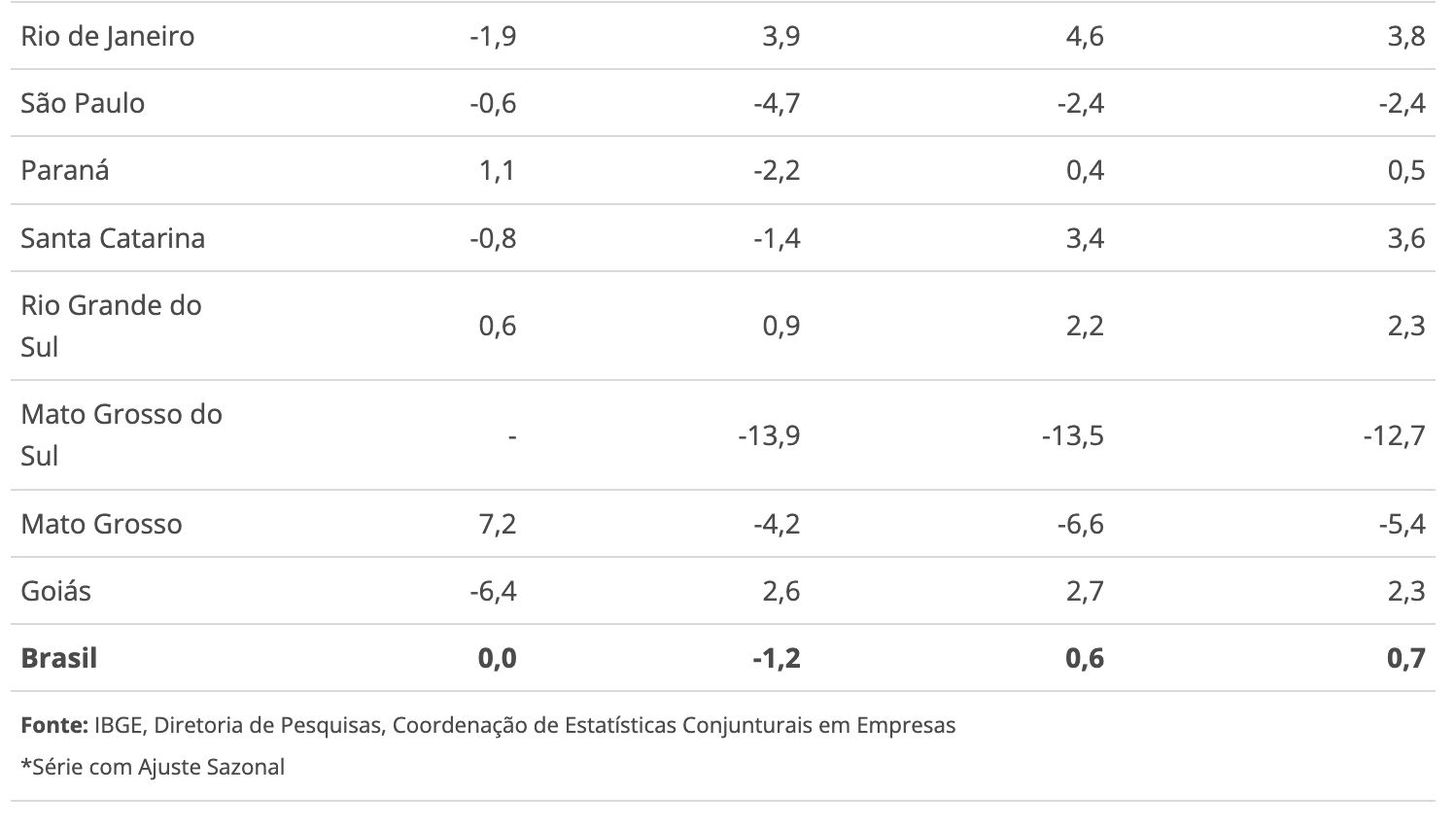Click the -6,4 value in Goiás row

point(492,591)
